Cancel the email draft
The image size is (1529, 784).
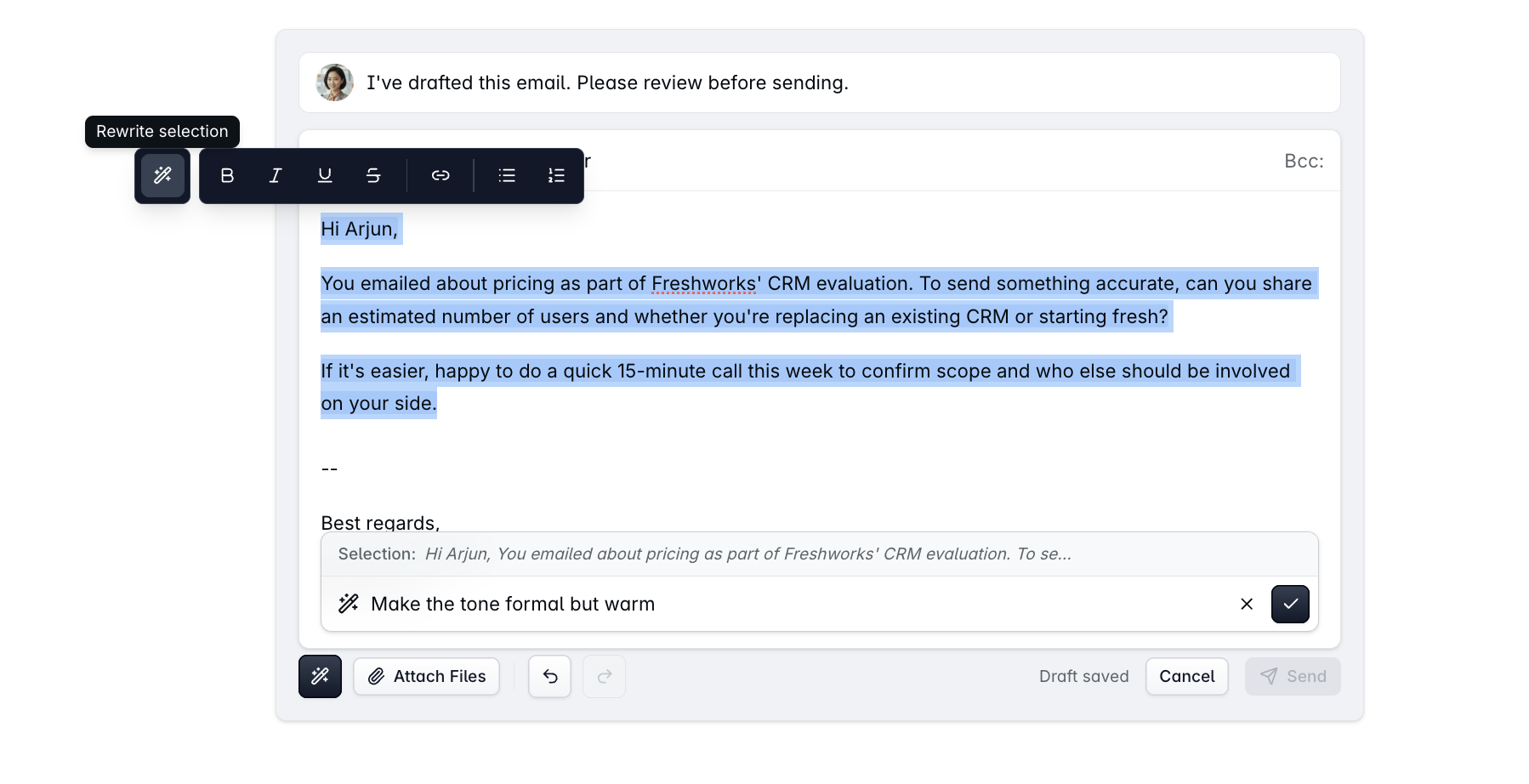pos(1187,676)
